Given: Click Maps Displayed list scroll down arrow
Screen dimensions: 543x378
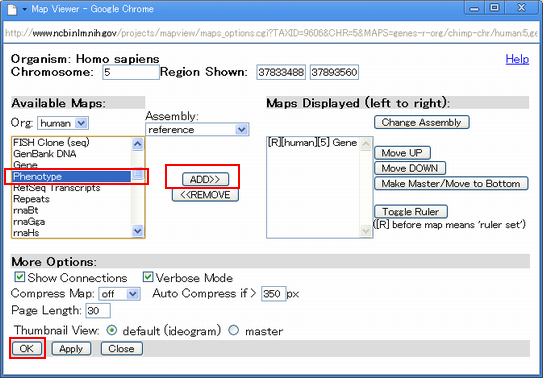Looking at the screenshot, I should pos(366,231).
